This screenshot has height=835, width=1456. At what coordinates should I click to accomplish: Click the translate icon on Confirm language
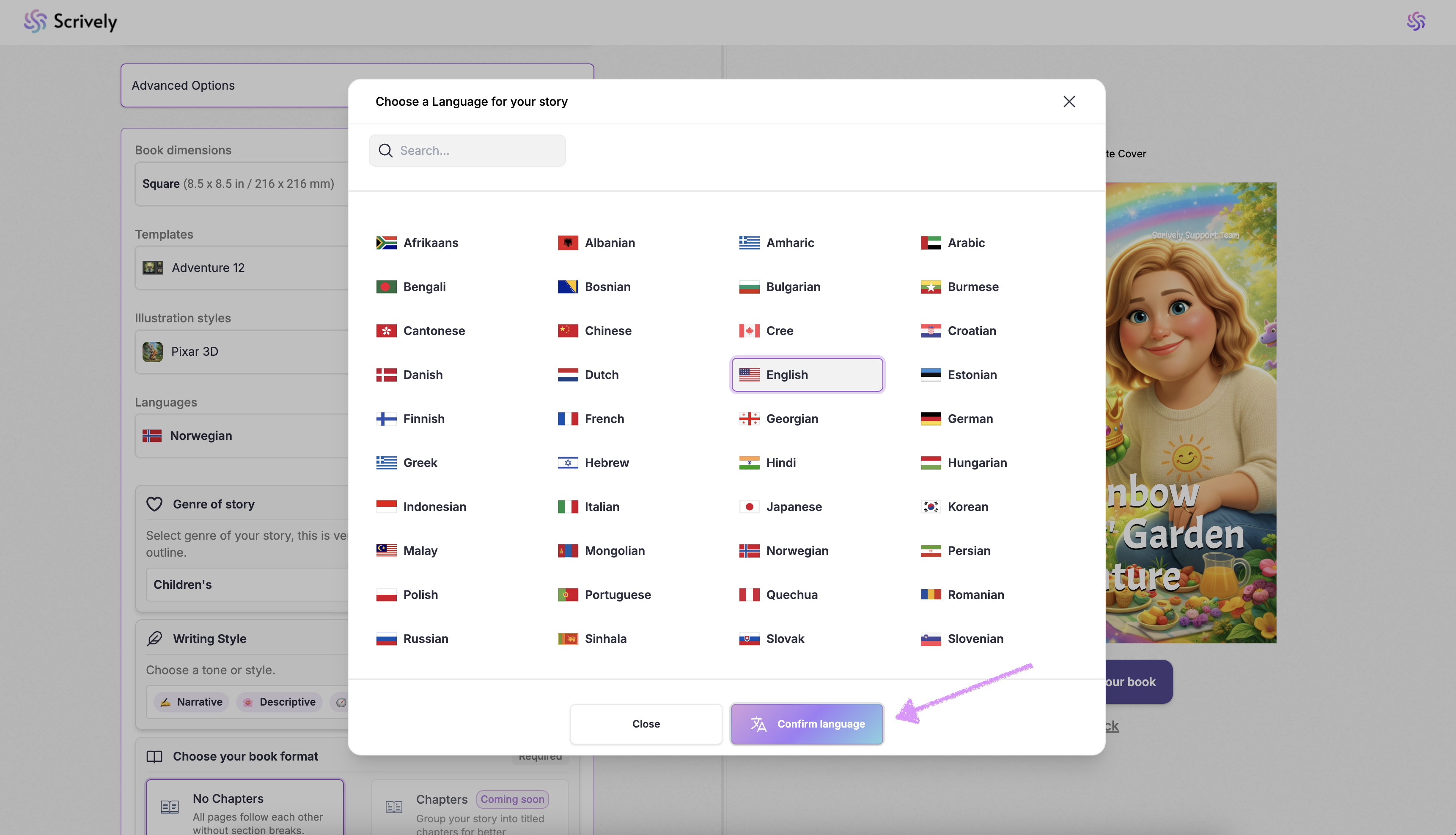click(x=758, y=724)
